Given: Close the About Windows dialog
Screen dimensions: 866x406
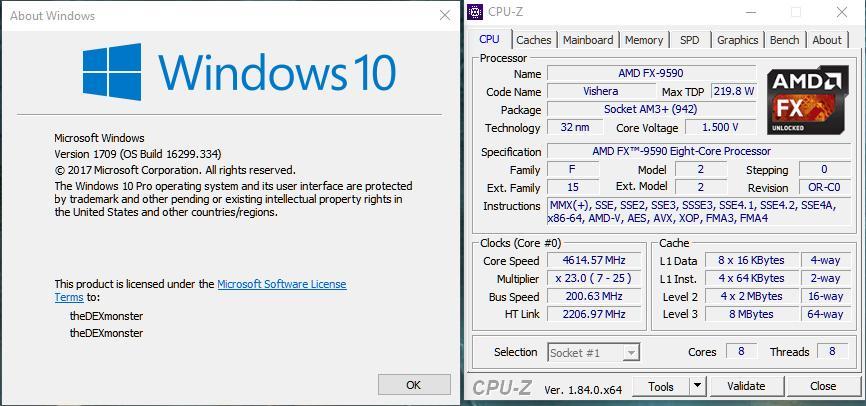Looking at the screenshot, I should click(445, 15).
